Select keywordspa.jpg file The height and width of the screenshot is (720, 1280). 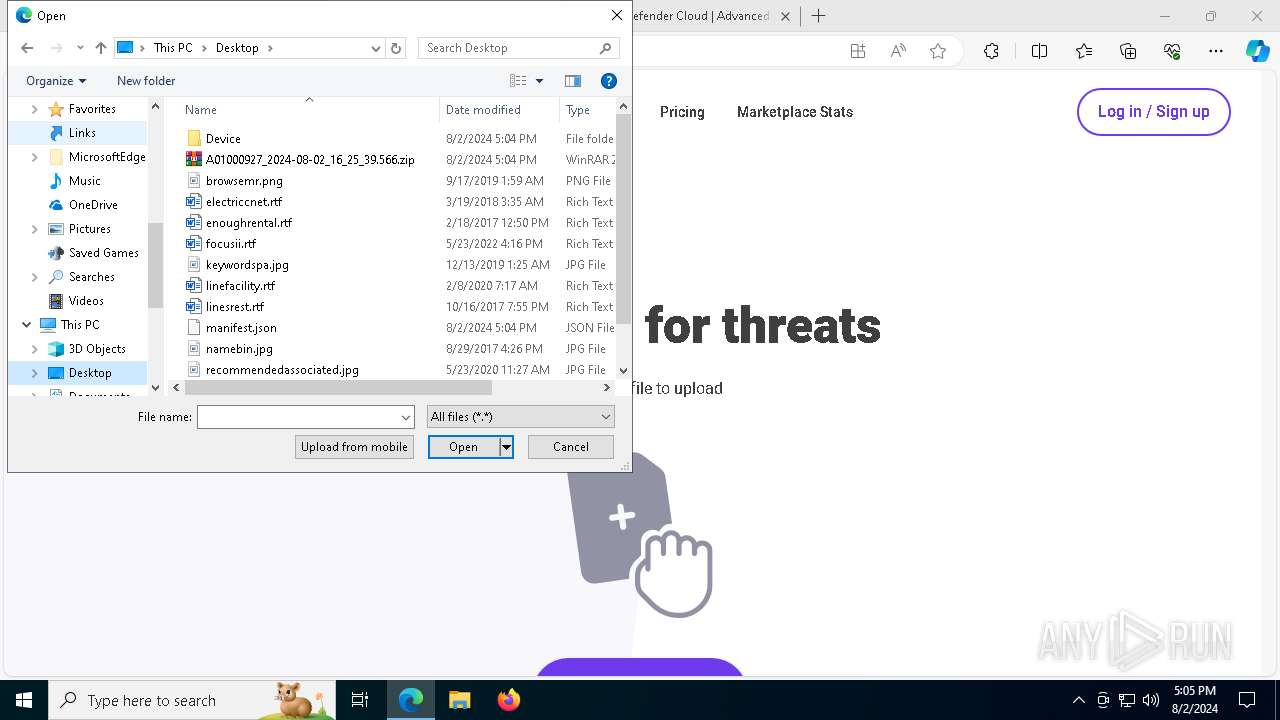(x=247, y=265)
